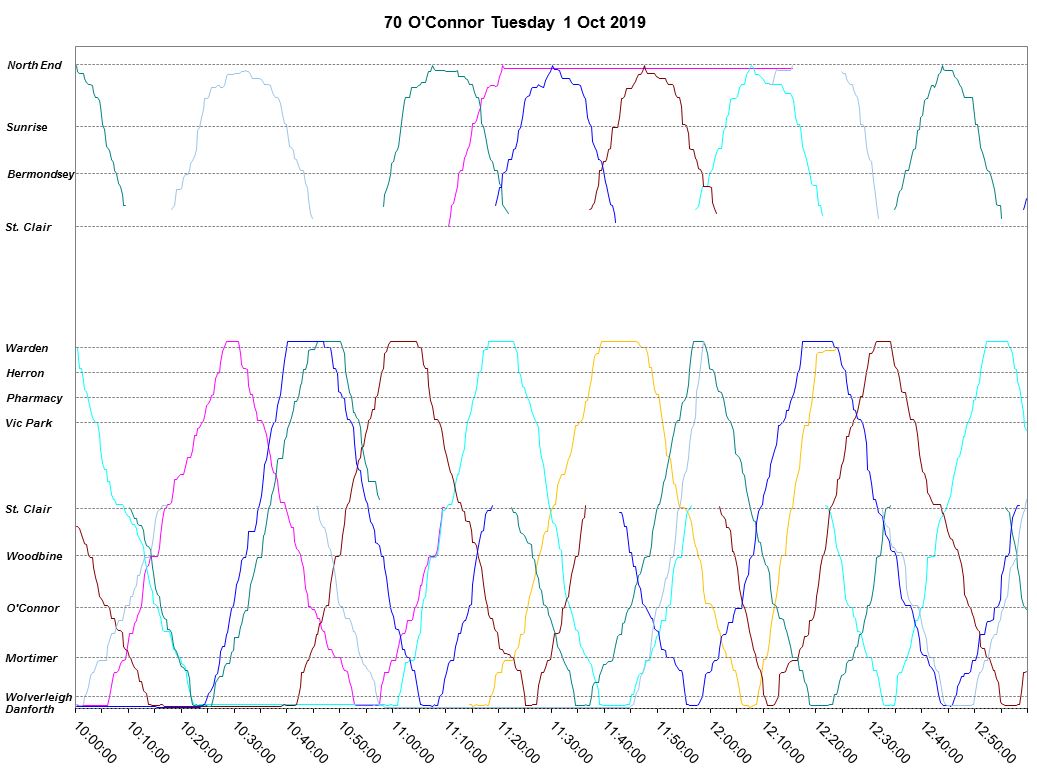
Task: Select the Danforth stop label
Action: click(x=30, y=709)
